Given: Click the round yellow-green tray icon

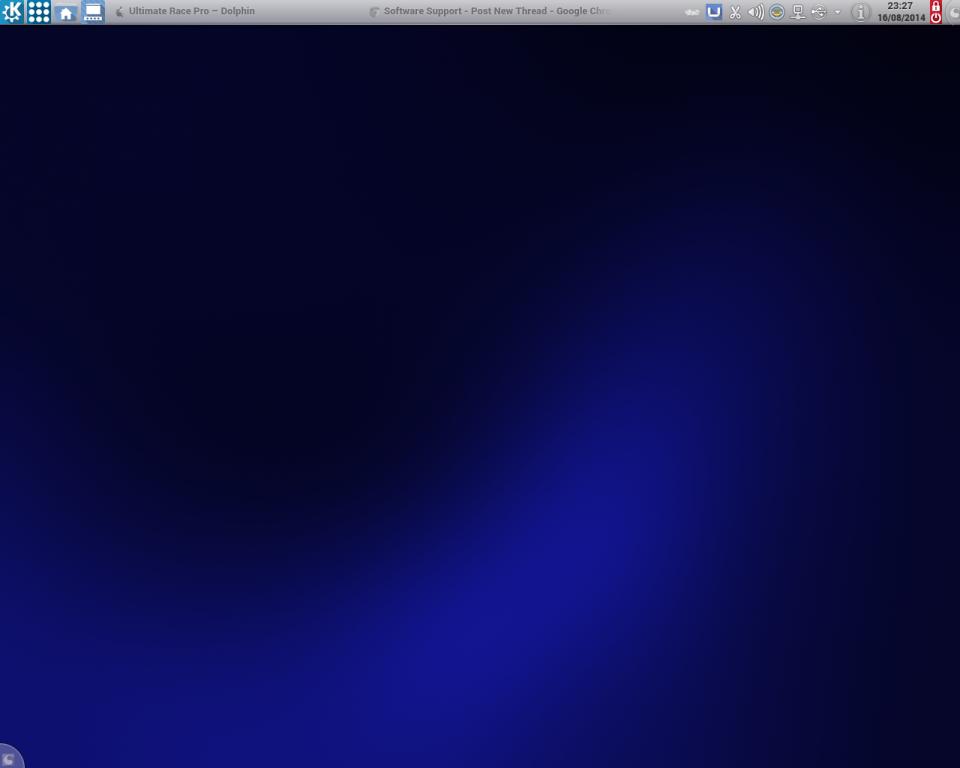Looking at the screenshot, I should click(776, 12).
